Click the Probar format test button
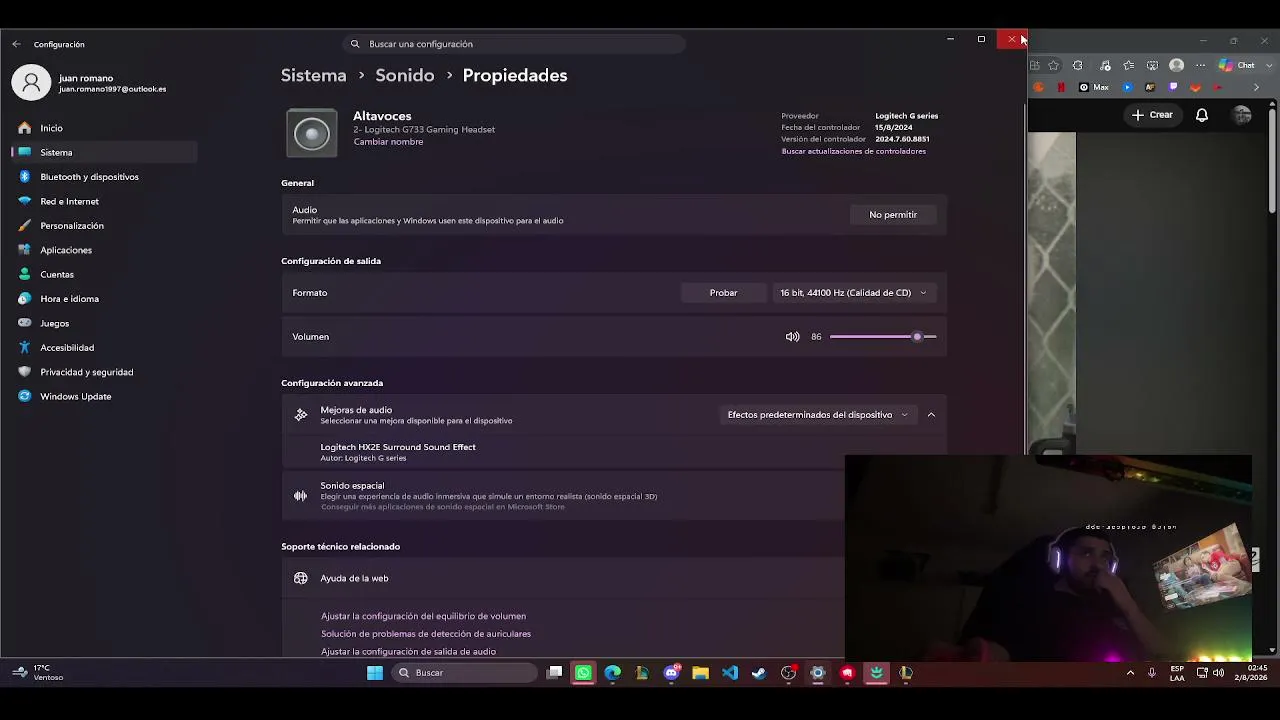1280x720 pixels. (723, 293)
